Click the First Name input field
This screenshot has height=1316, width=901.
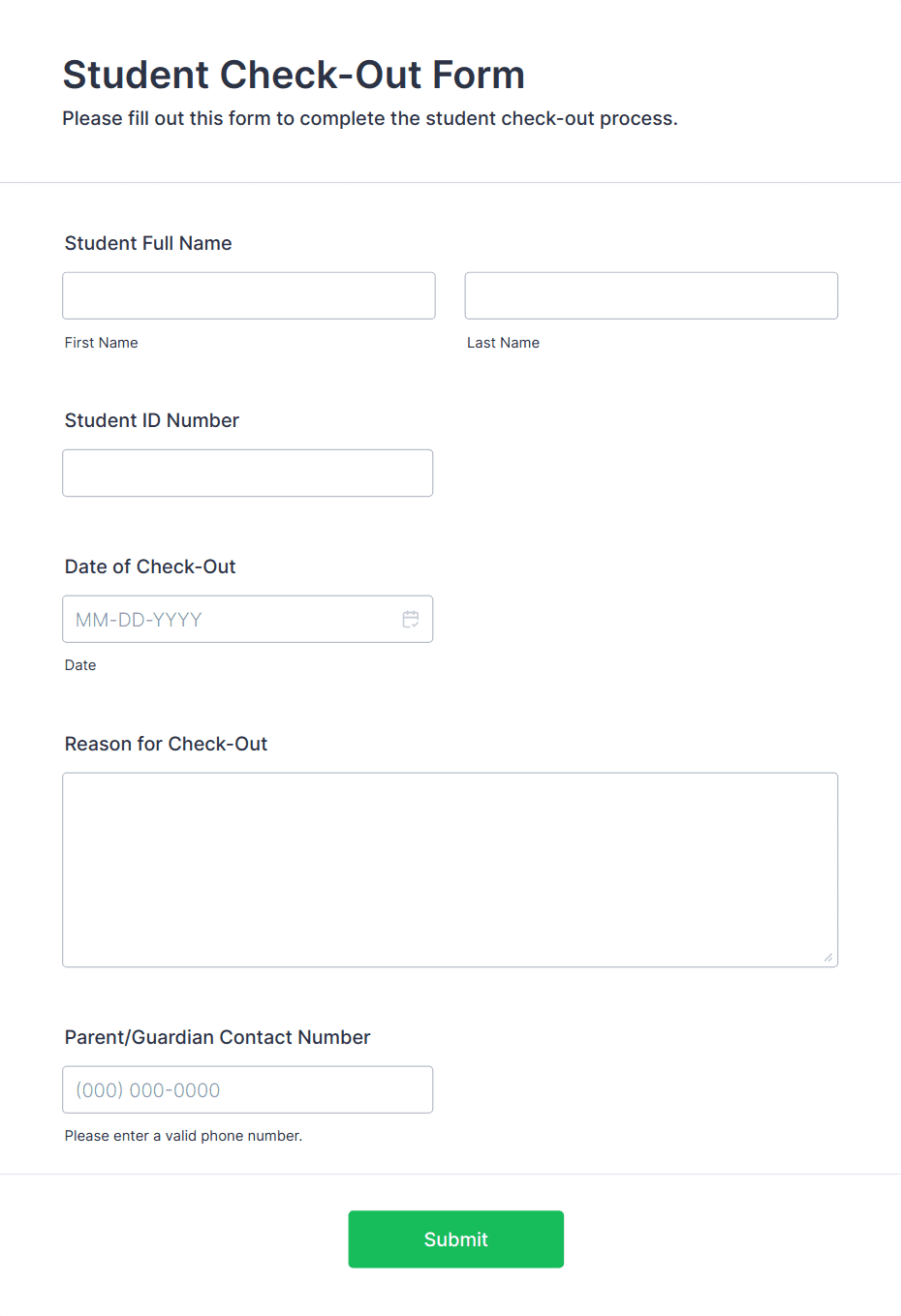click(248, 295)
